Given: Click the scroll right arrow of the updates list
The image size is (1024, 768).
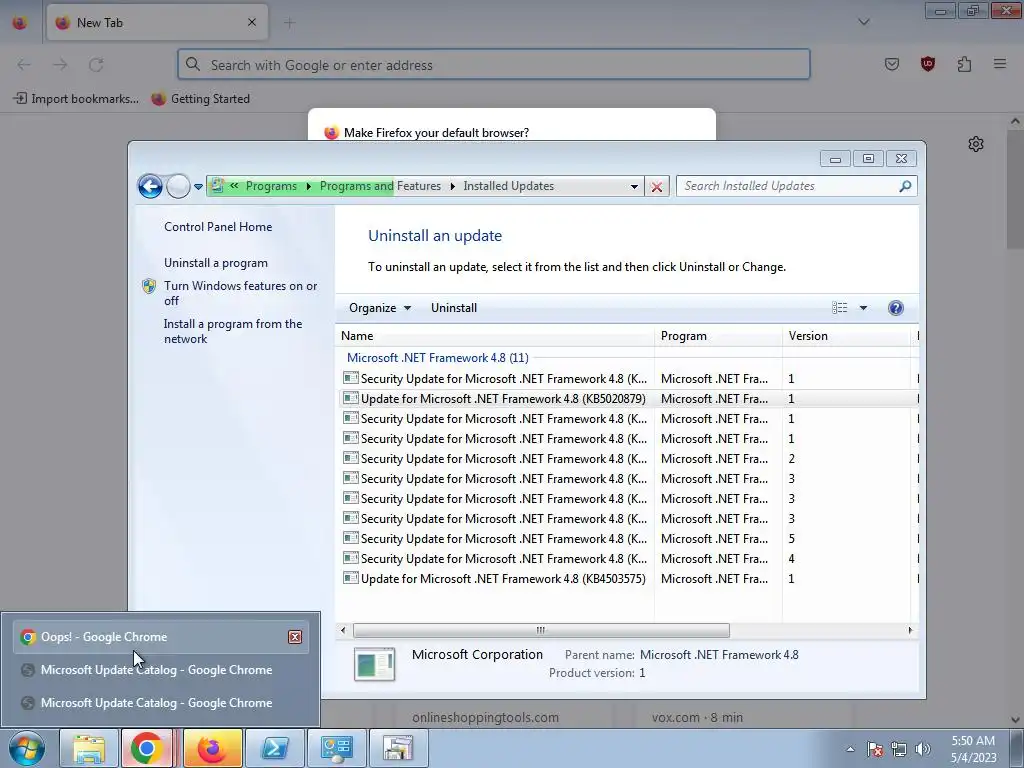Looking at the screenshot, I should pyautogui.click(x=909, y=630).
